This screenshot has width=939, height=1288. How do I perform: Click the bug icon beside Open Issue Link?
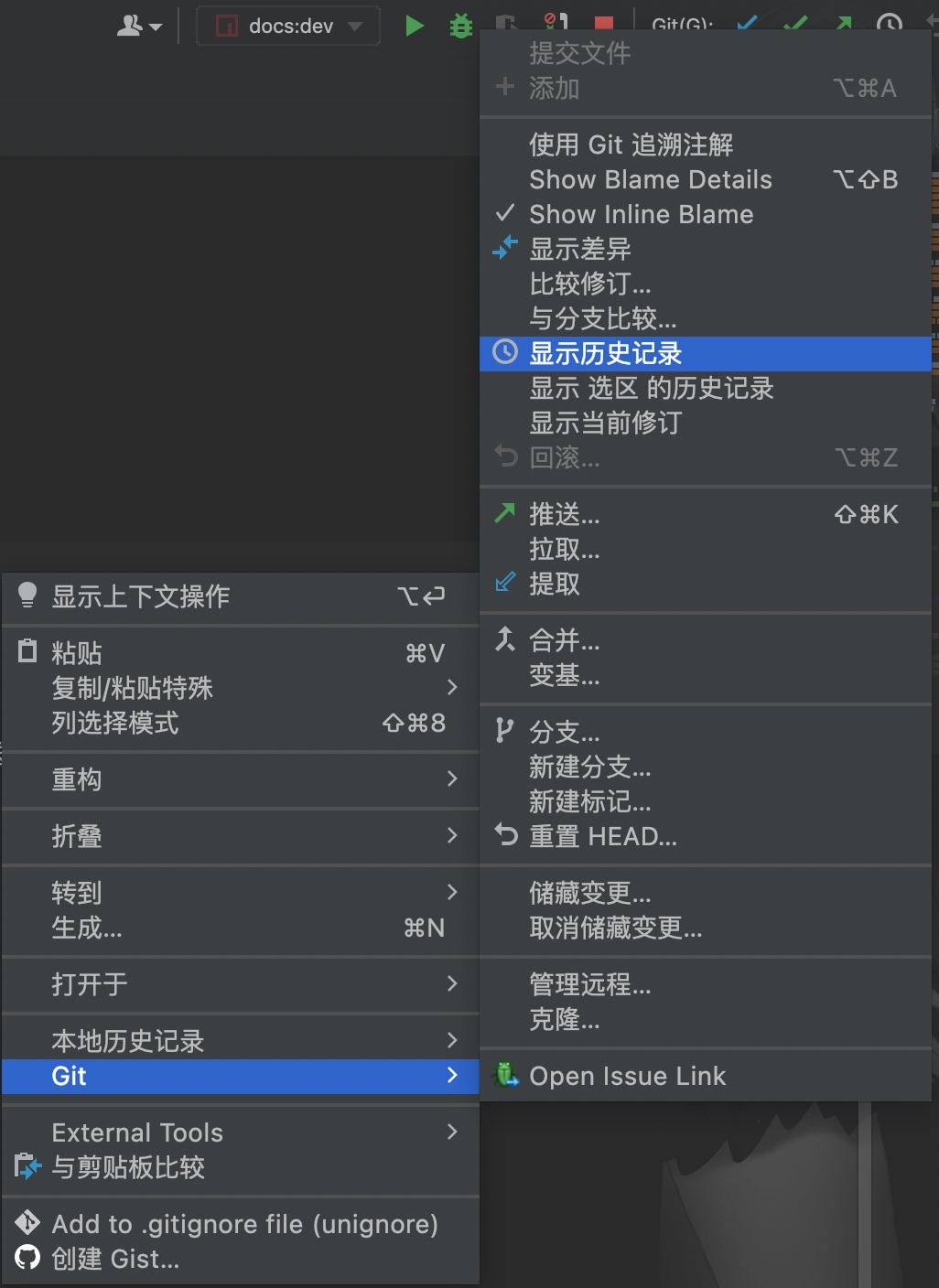point(505,1075)
